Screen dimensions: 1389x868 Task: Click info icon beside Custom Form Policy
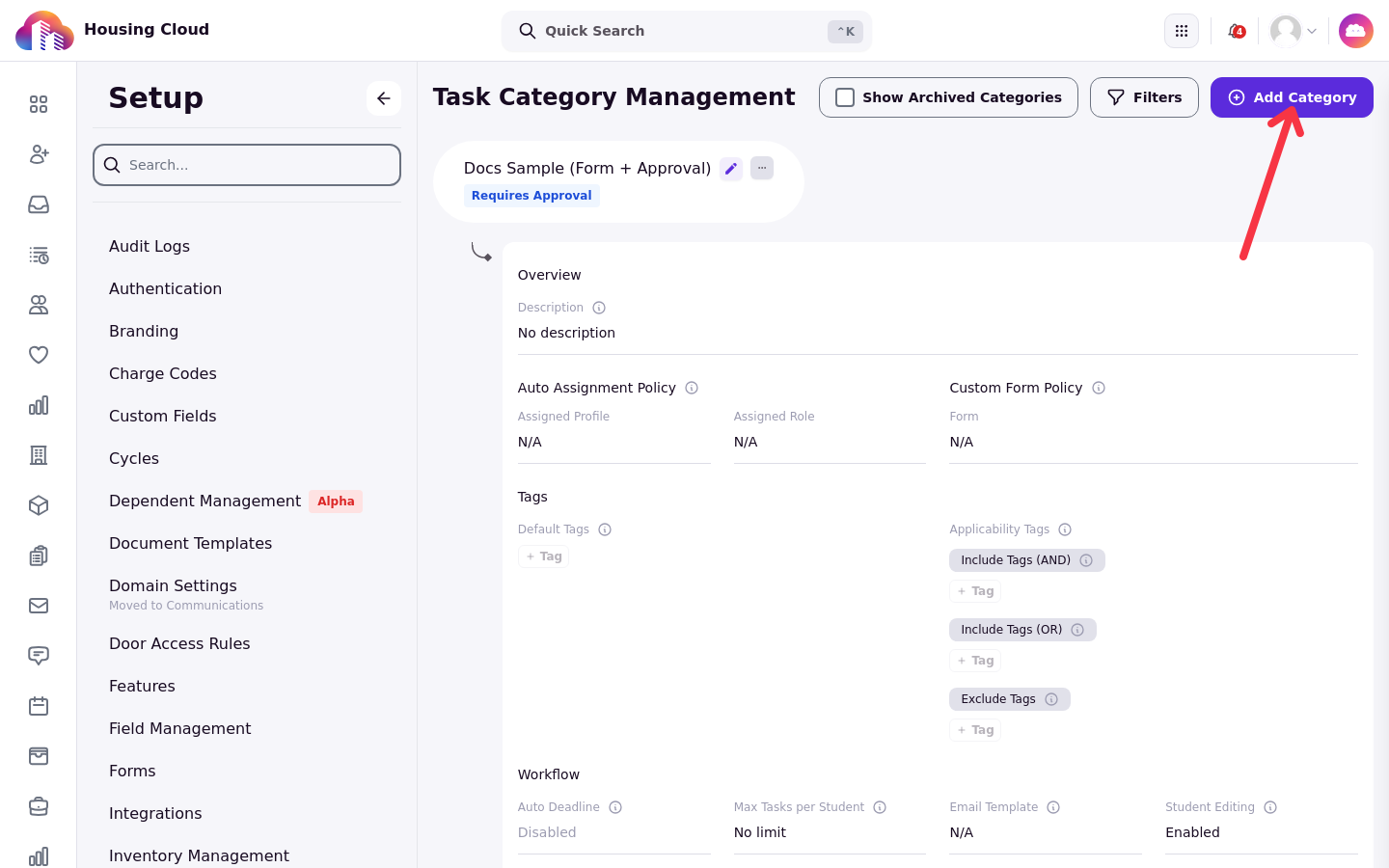tap(1099, 388)
